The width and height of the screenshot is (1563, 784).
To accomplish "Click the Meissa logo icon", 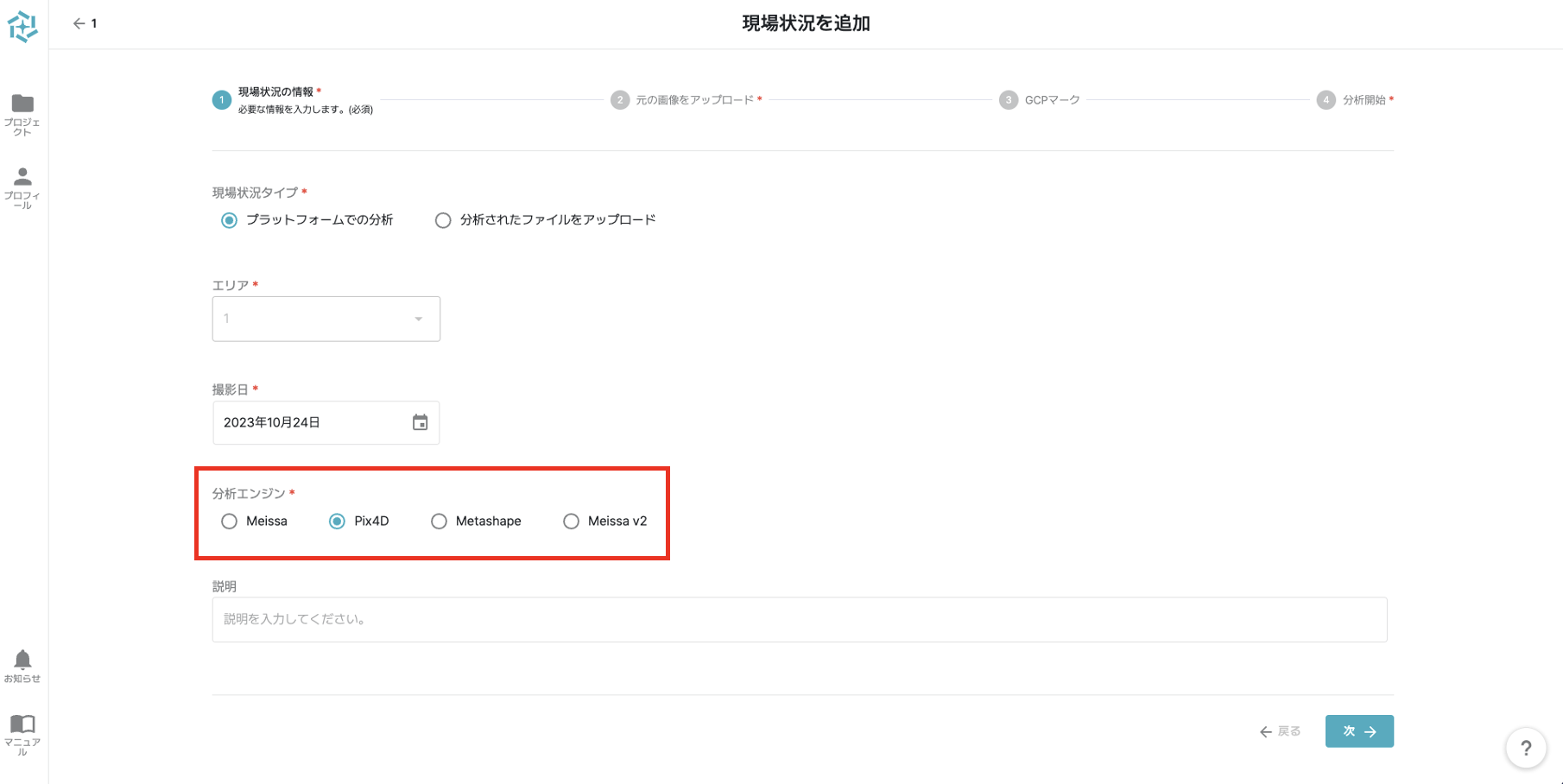I will [22, 27].
